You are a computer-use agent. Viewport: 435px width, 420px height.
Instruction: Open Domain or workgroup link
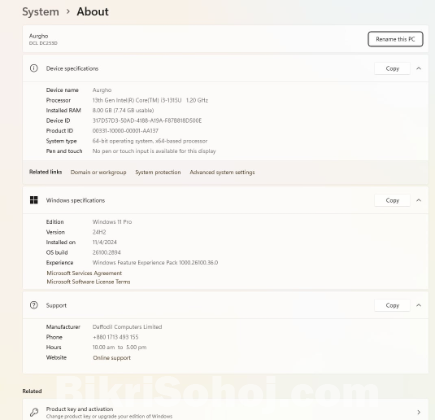(x=98, y=172)
